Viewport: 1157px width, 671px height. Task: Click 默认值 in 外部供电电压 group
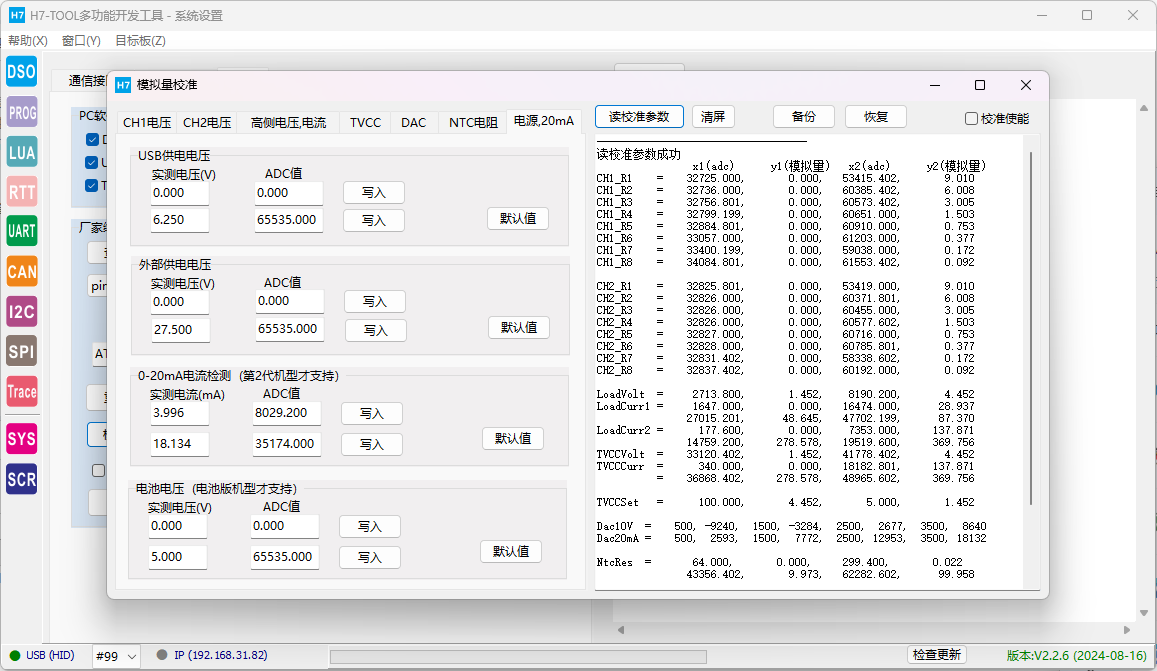(x=519, y=328)
